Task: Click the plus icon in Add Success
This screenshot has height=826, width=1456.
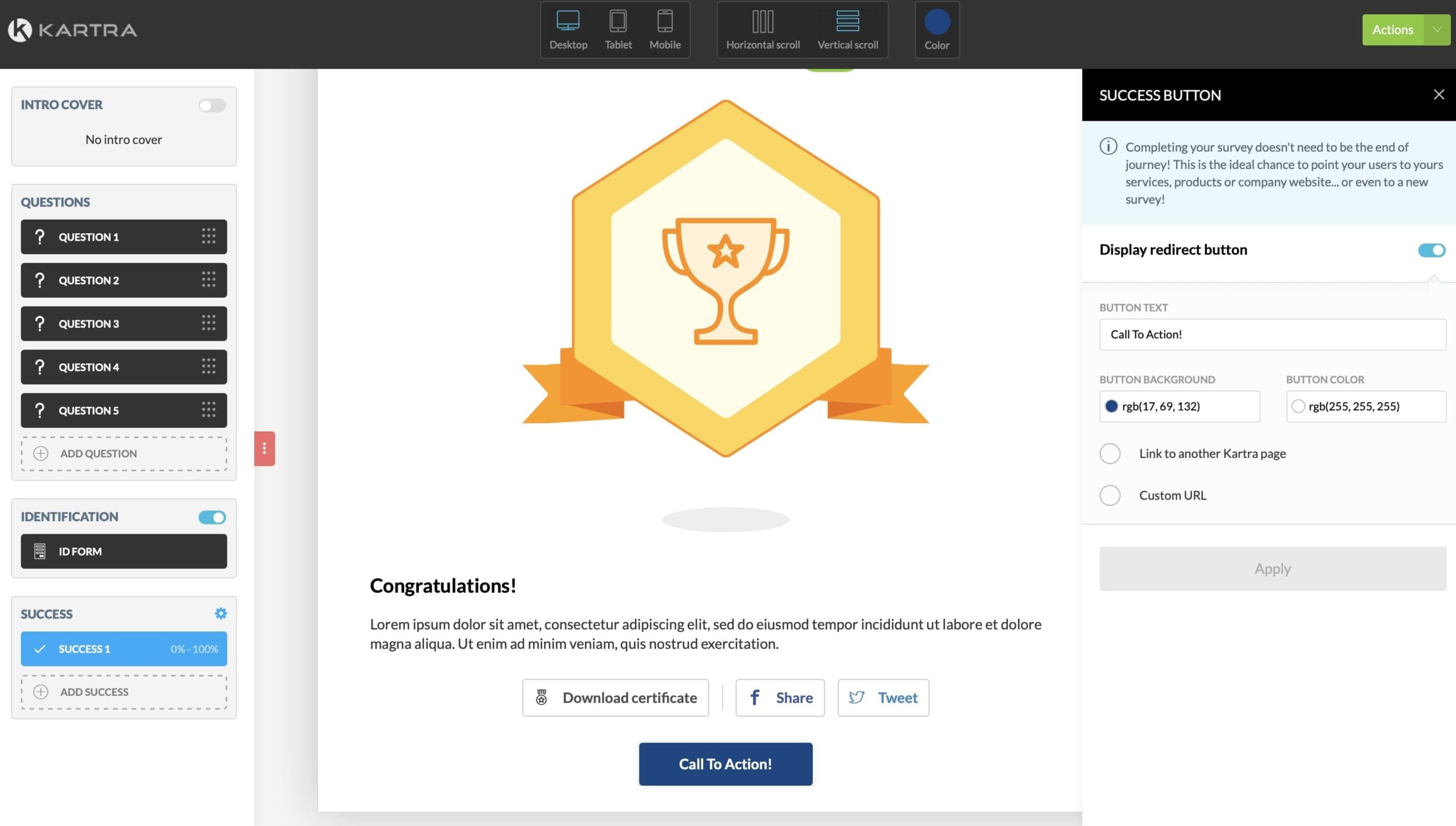Action: [41, 692]
